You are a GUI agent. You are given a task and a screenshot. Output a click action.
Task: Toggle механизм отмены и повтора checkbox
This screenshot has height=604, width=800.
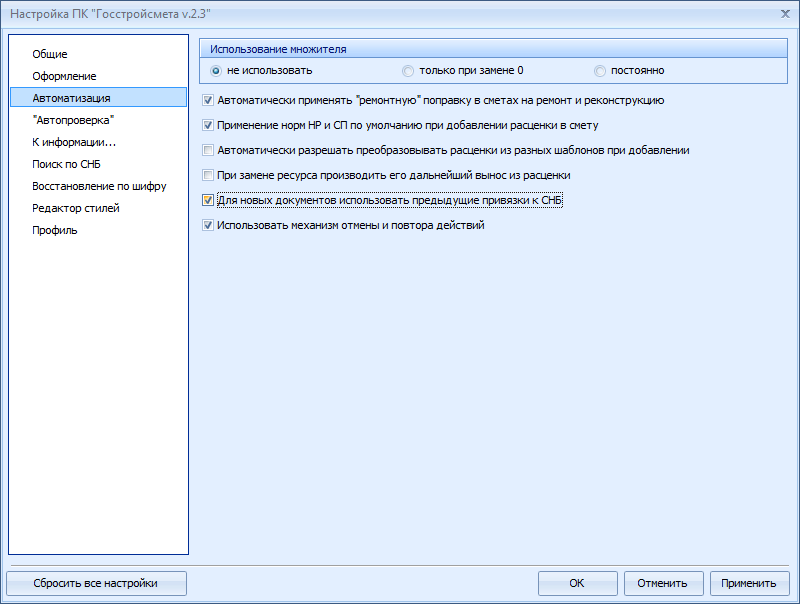pos(208,225)
